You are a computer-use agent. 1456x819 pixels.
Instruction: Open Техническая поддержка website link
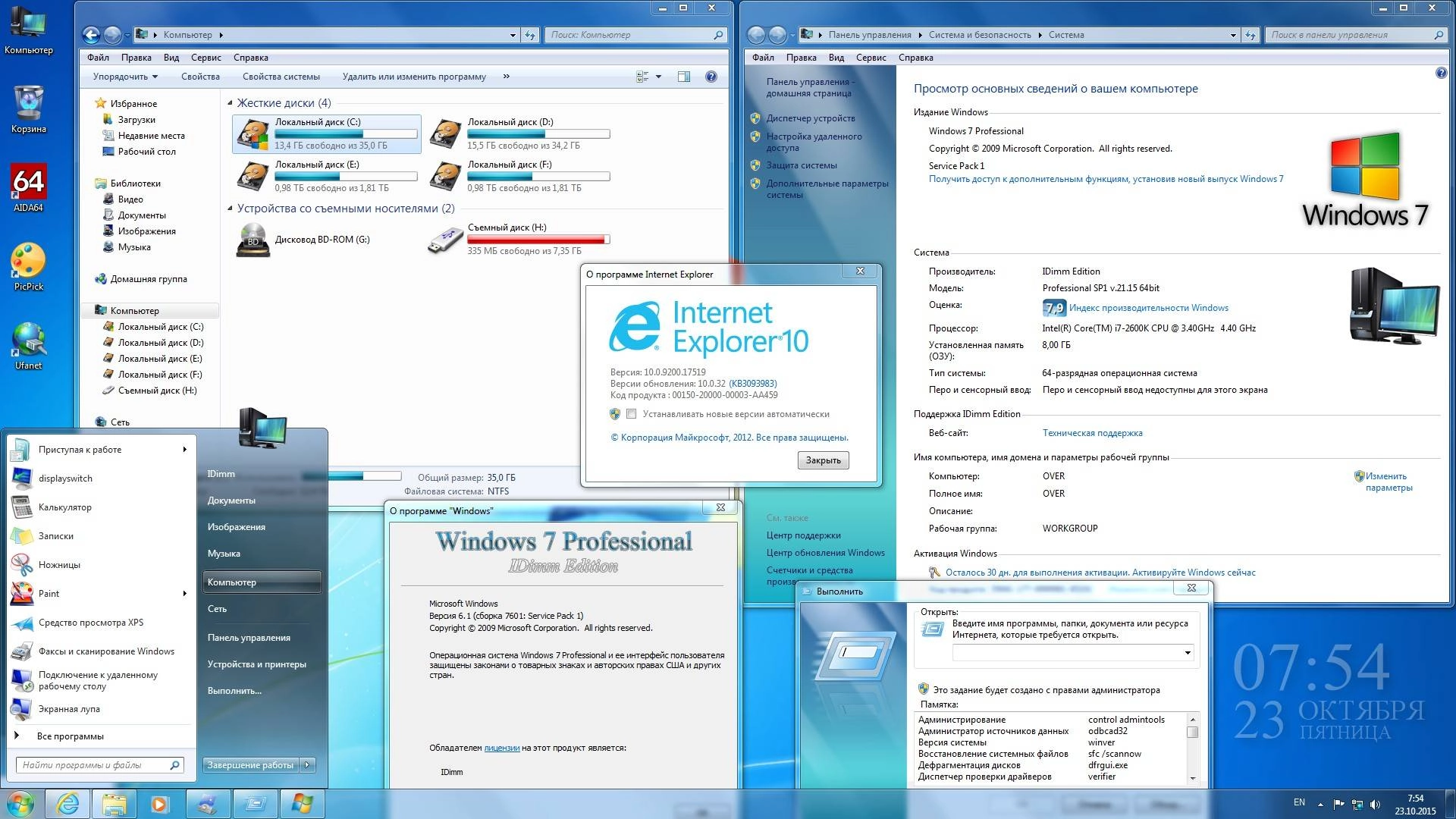click(x=1092, y=433)
